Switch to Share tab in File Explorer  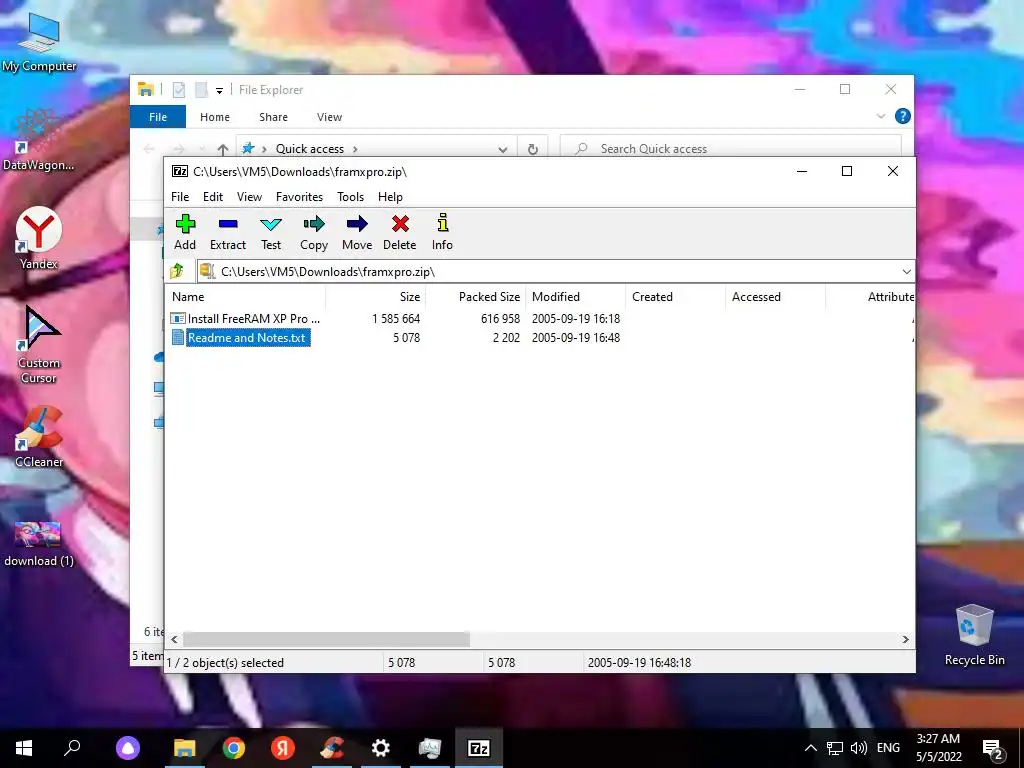coord(273,117)
